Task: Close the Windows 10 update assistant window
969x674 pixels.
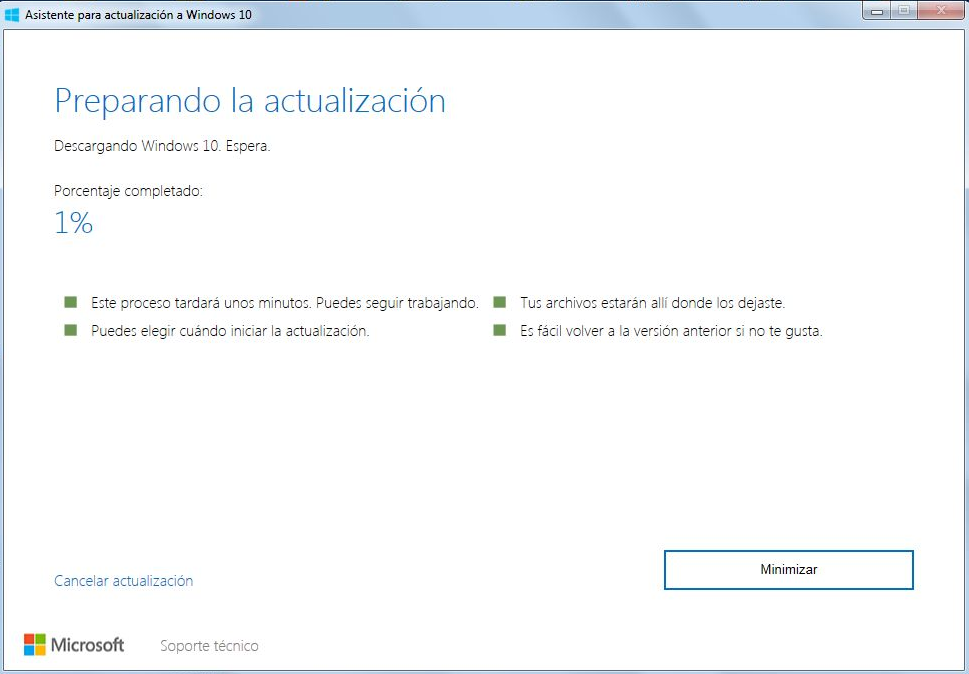Action: [941, 11]
